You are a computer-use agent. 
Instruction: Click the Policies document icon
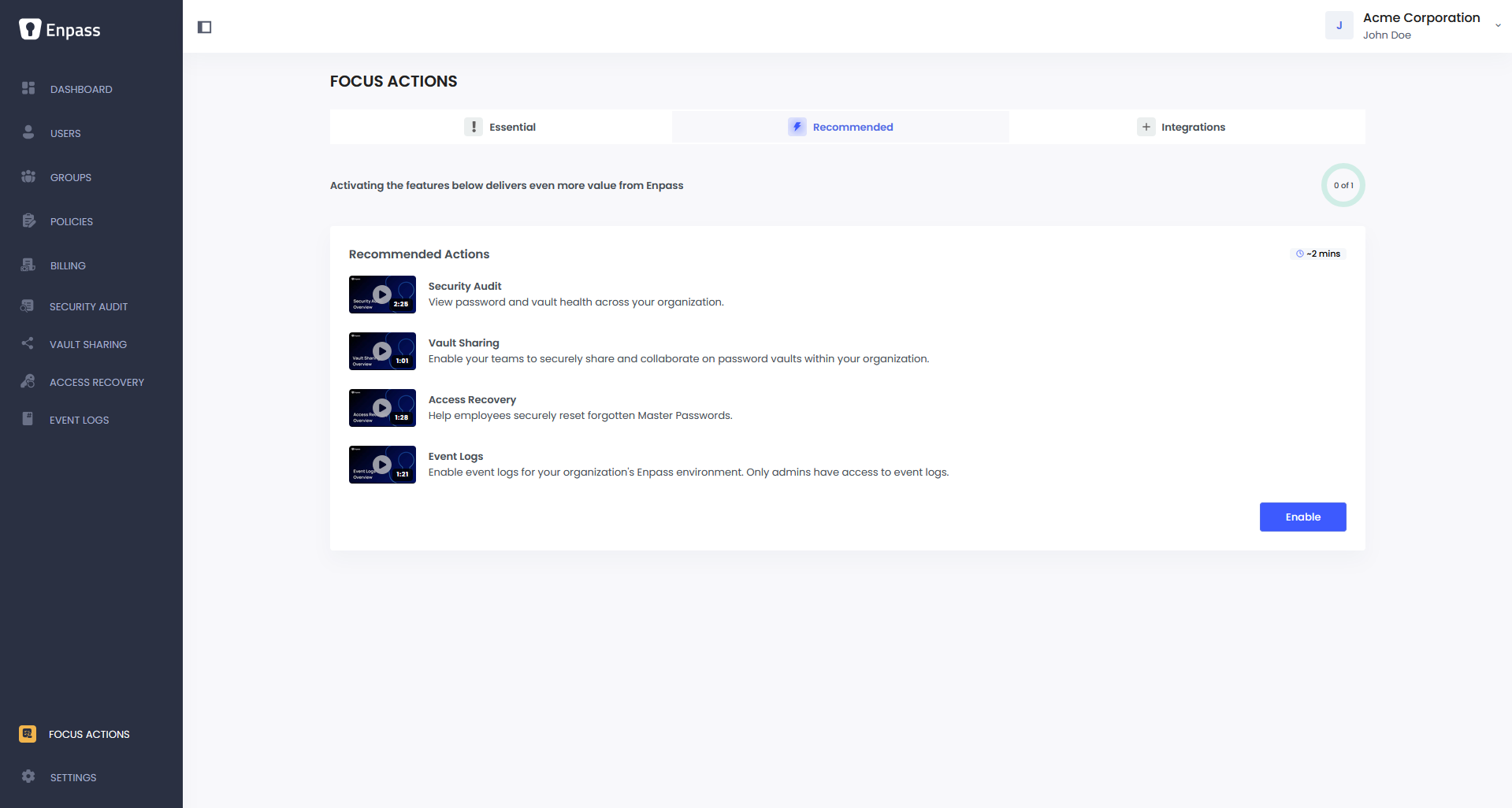tap(28, 221)
